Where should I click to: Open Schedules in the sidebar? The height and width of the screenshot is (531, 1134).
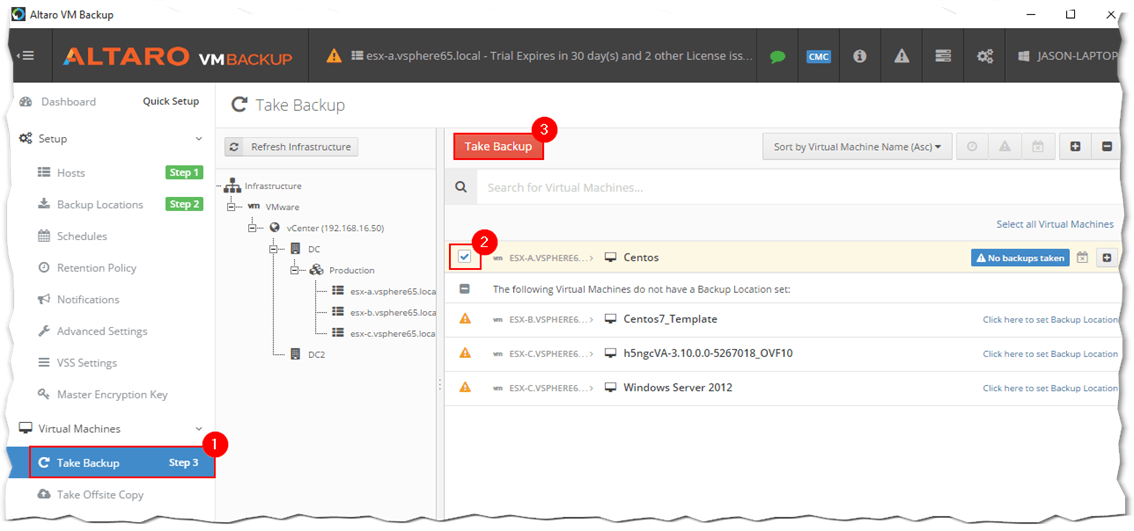[82, 237]
